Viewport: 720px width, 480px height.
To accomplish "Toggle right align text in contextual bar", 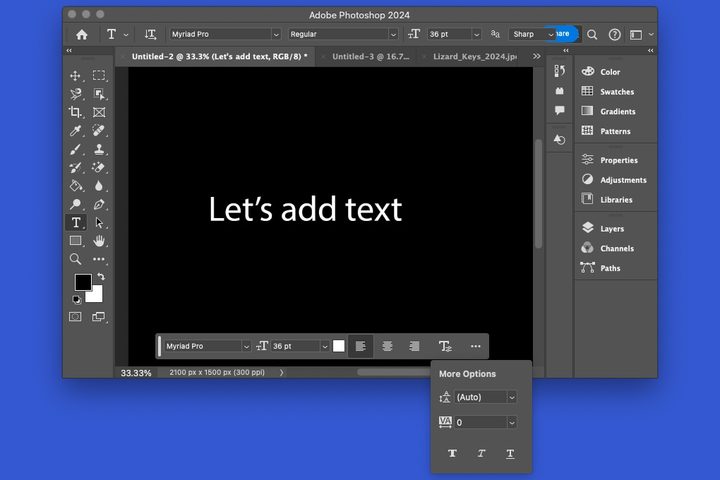I will [414, 346].
